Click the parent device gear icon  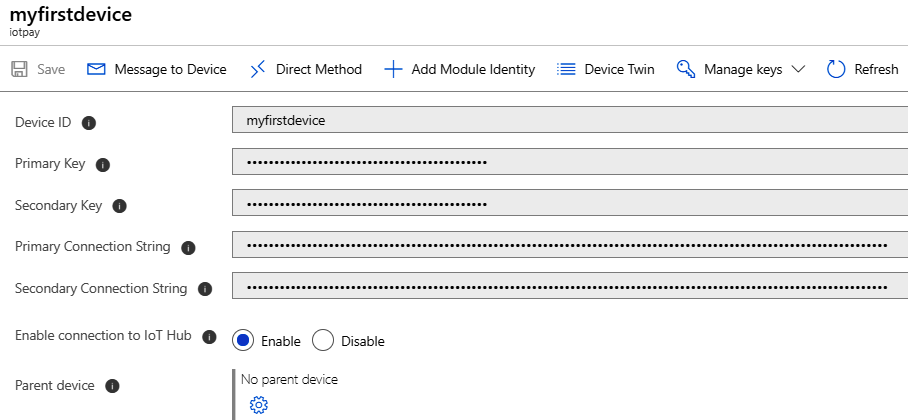click(x=259, y=404)
